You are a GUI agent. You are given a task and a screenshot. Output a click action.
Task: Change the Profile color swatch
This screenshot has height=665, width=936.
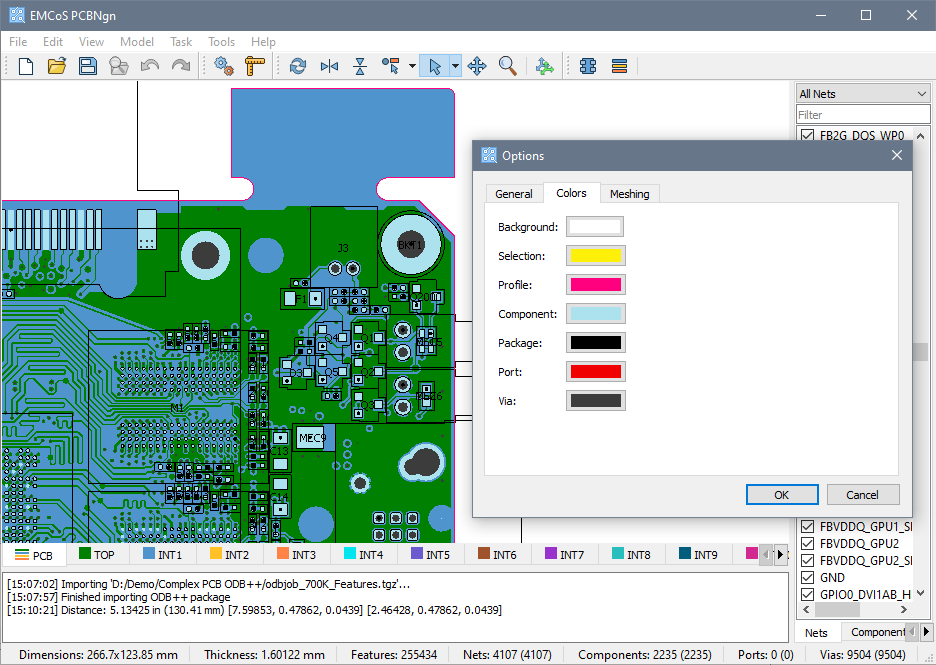pyautogui.click(x=595, y=285)
